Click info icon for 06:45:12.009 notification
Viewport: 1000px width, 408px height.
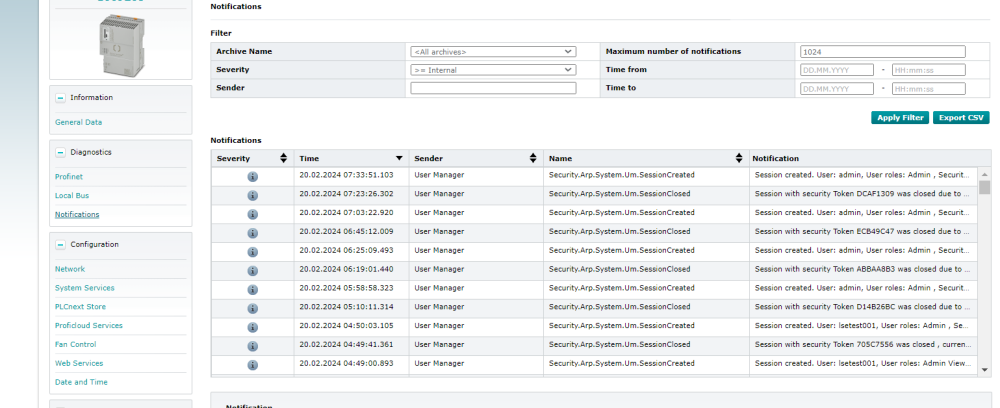(252, 232)
